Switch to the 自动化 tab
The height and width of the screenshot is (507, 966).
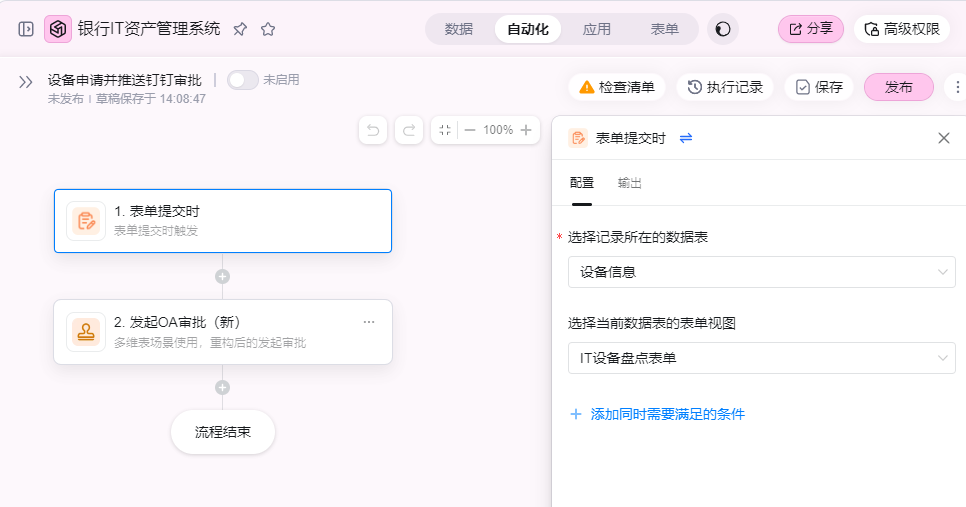[x=528, y=29]
